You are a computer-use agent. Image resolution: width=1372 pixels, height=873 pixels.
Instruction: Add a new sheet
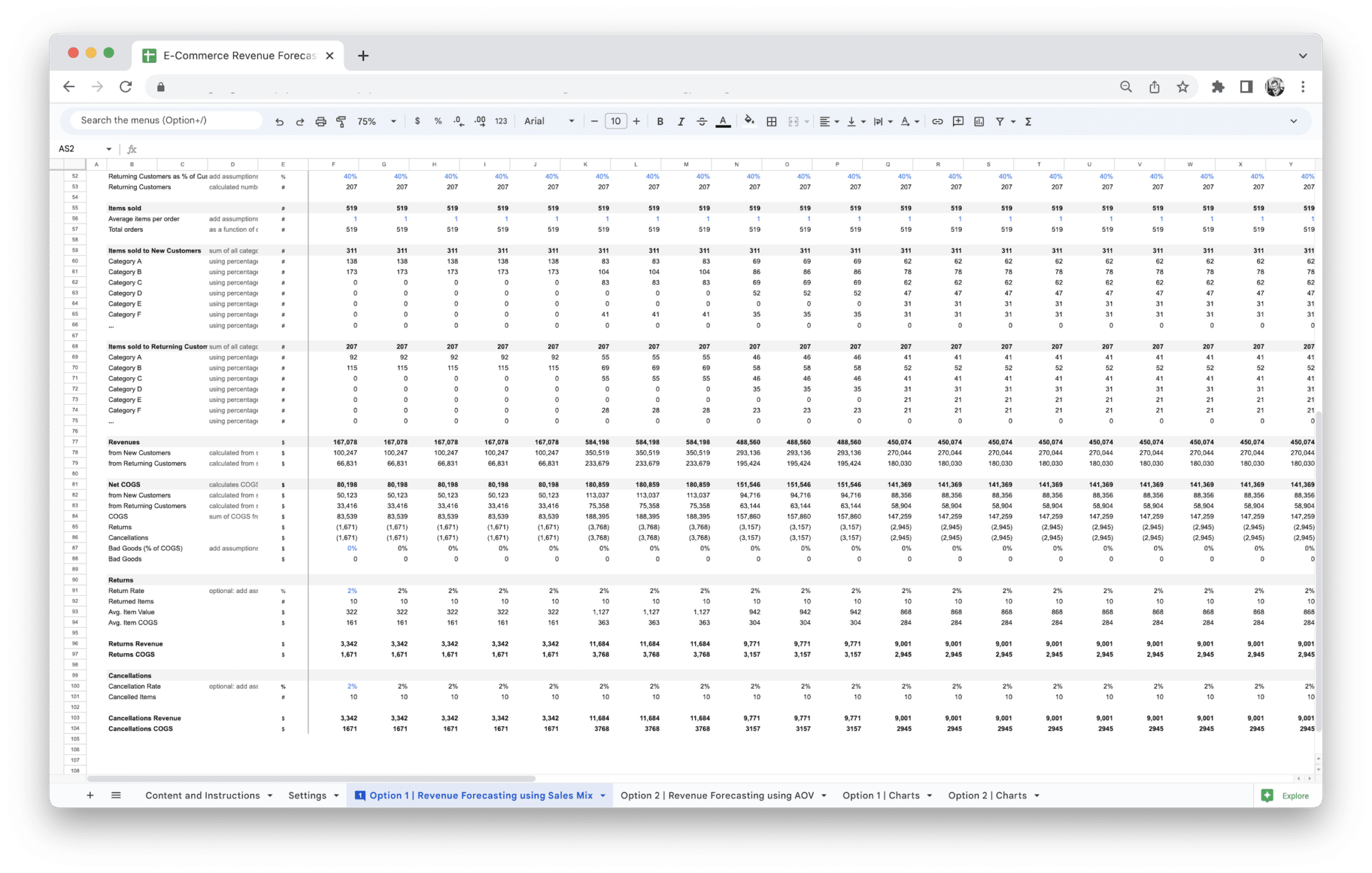coord(90,795)
